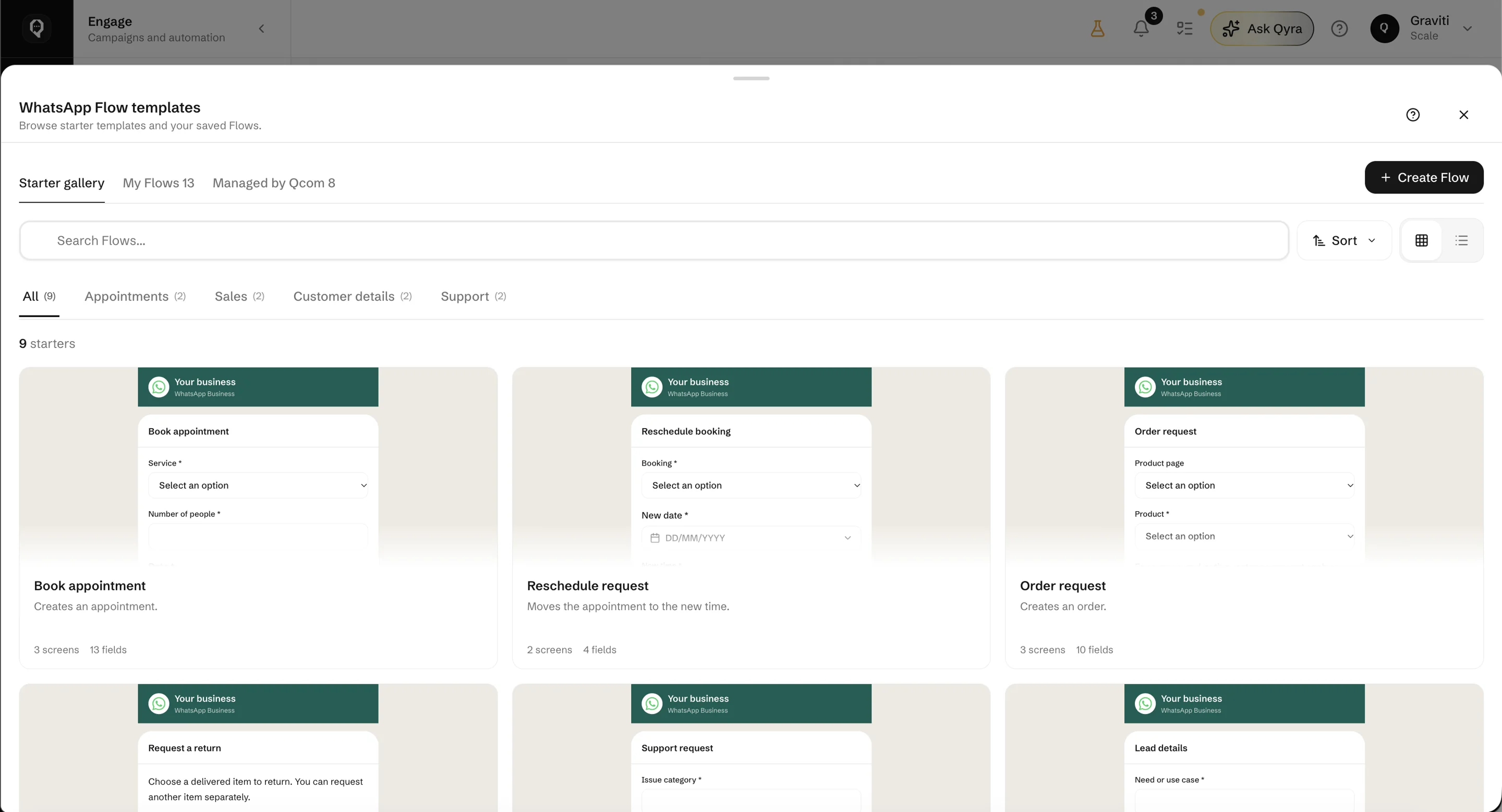Open the labs flask icon
Viewport: 1502px width, 812px height.
1097,29
